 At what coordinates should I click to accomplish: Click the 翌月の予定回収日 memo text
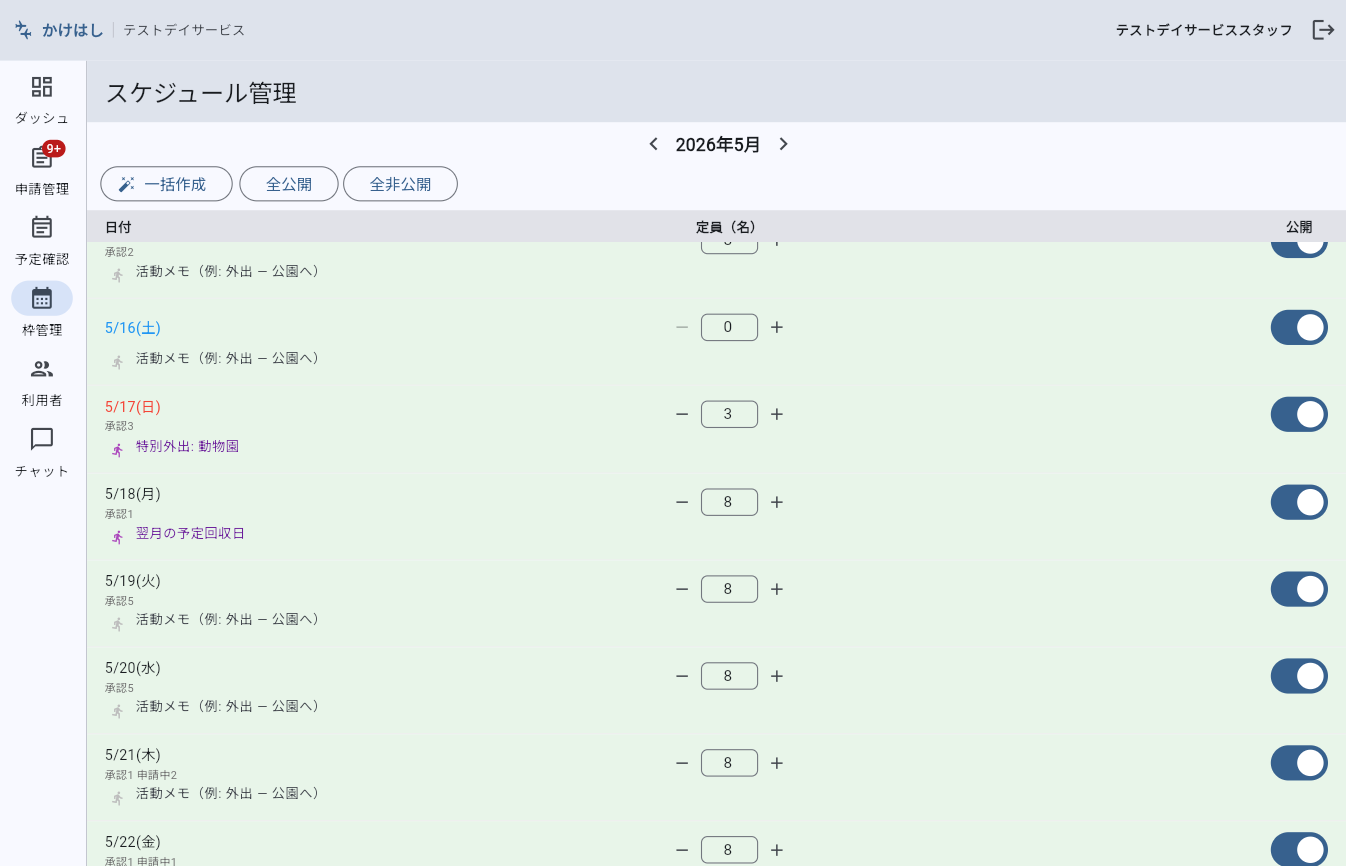click(190, 533)
